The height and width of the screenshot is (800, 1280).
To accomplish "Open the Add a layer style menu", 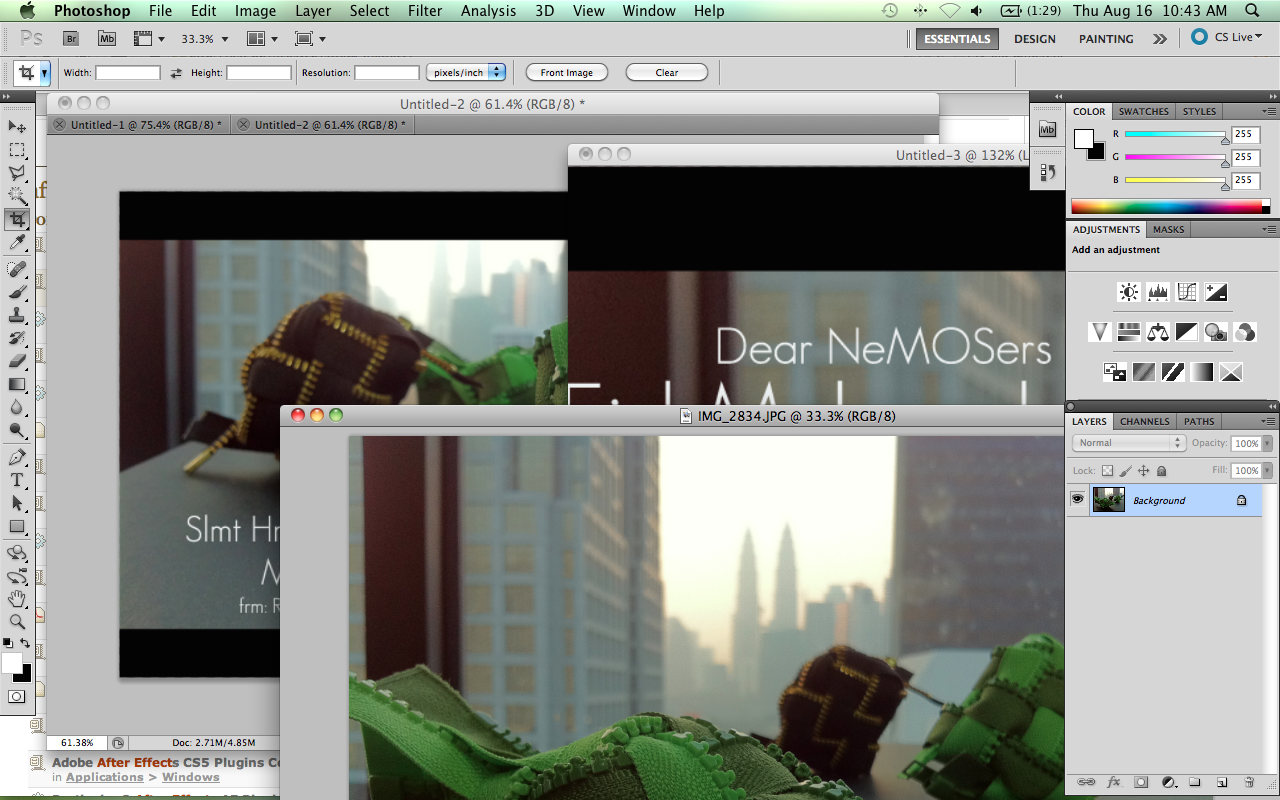I will pos(1113,782).
